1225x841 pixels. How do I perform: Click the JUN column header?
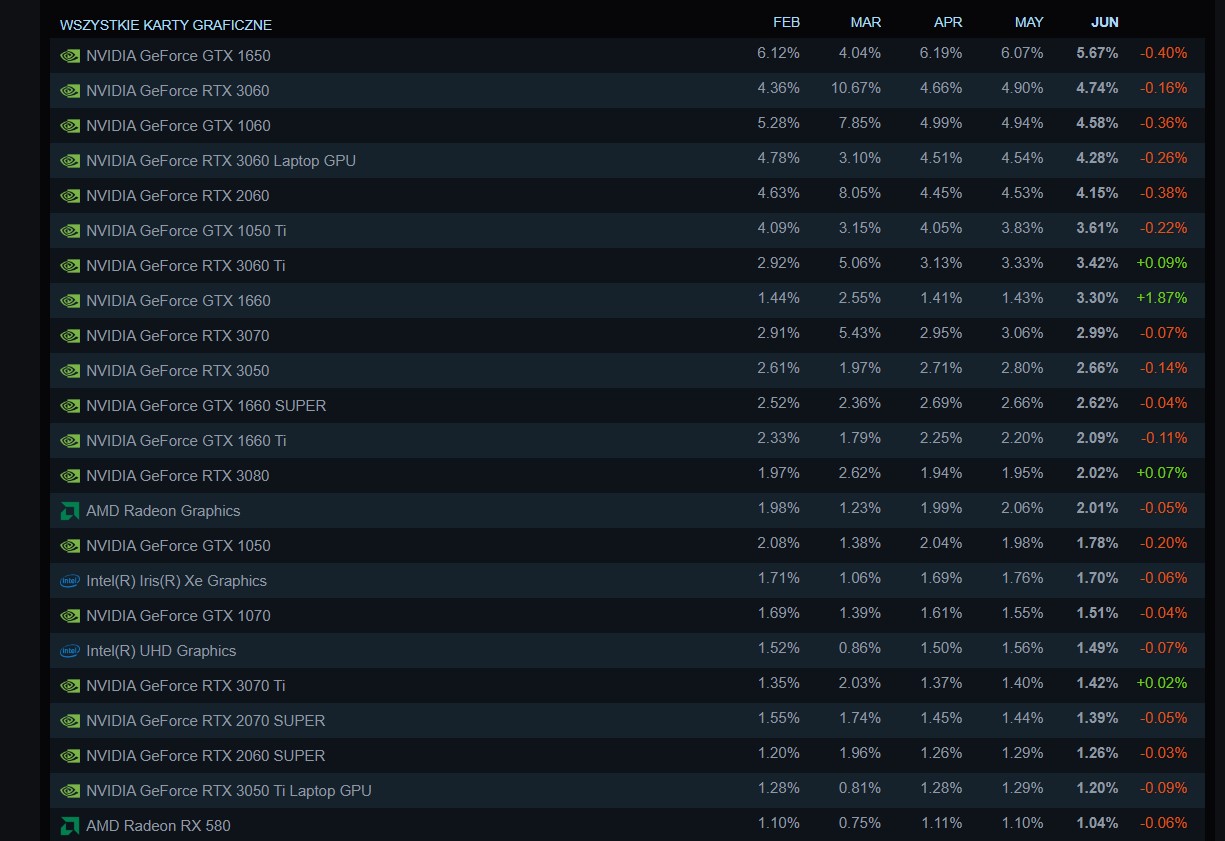[1105, 22]
